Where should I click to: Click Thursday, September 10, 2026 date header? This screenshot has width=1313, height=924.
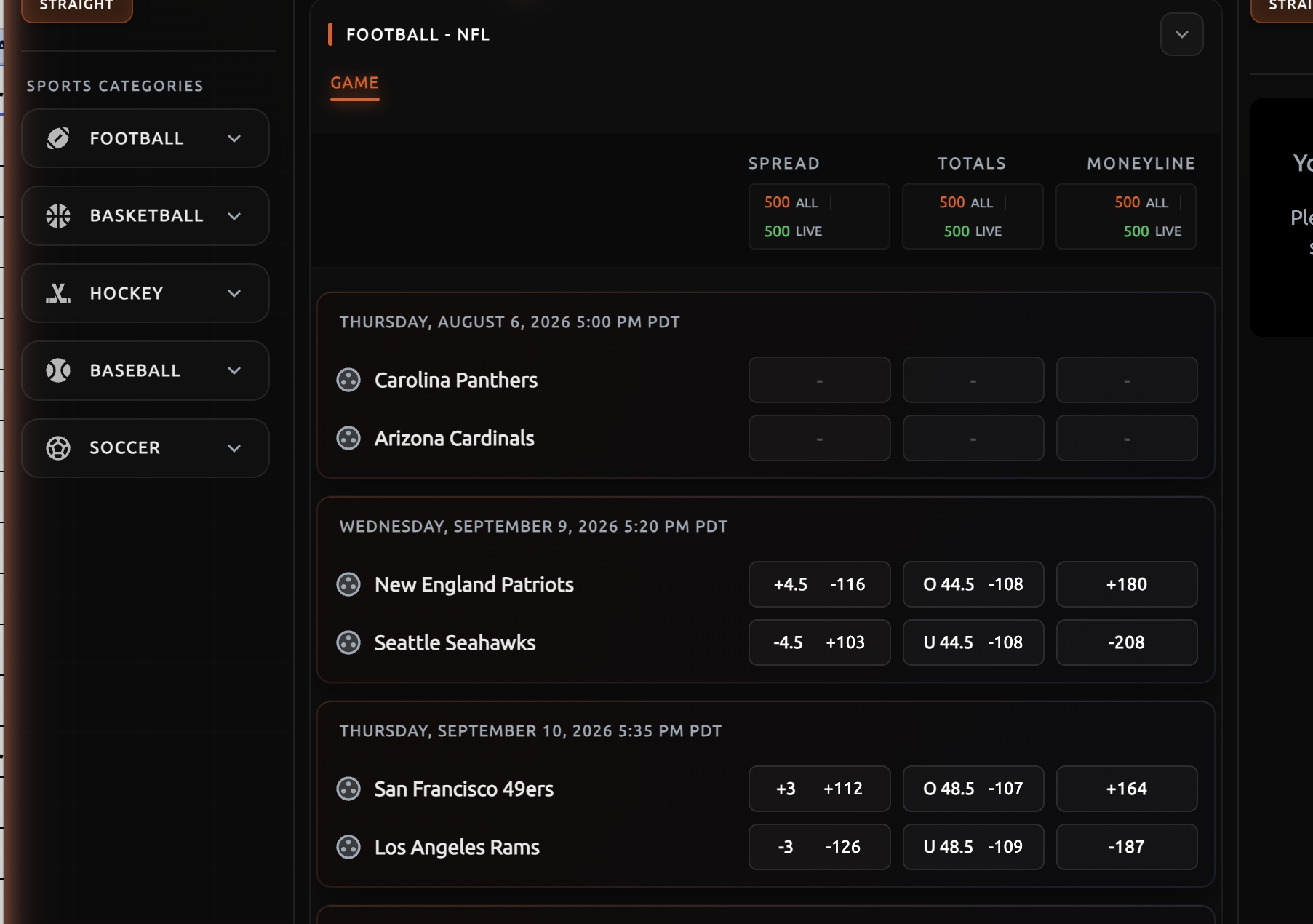point(530,731)
